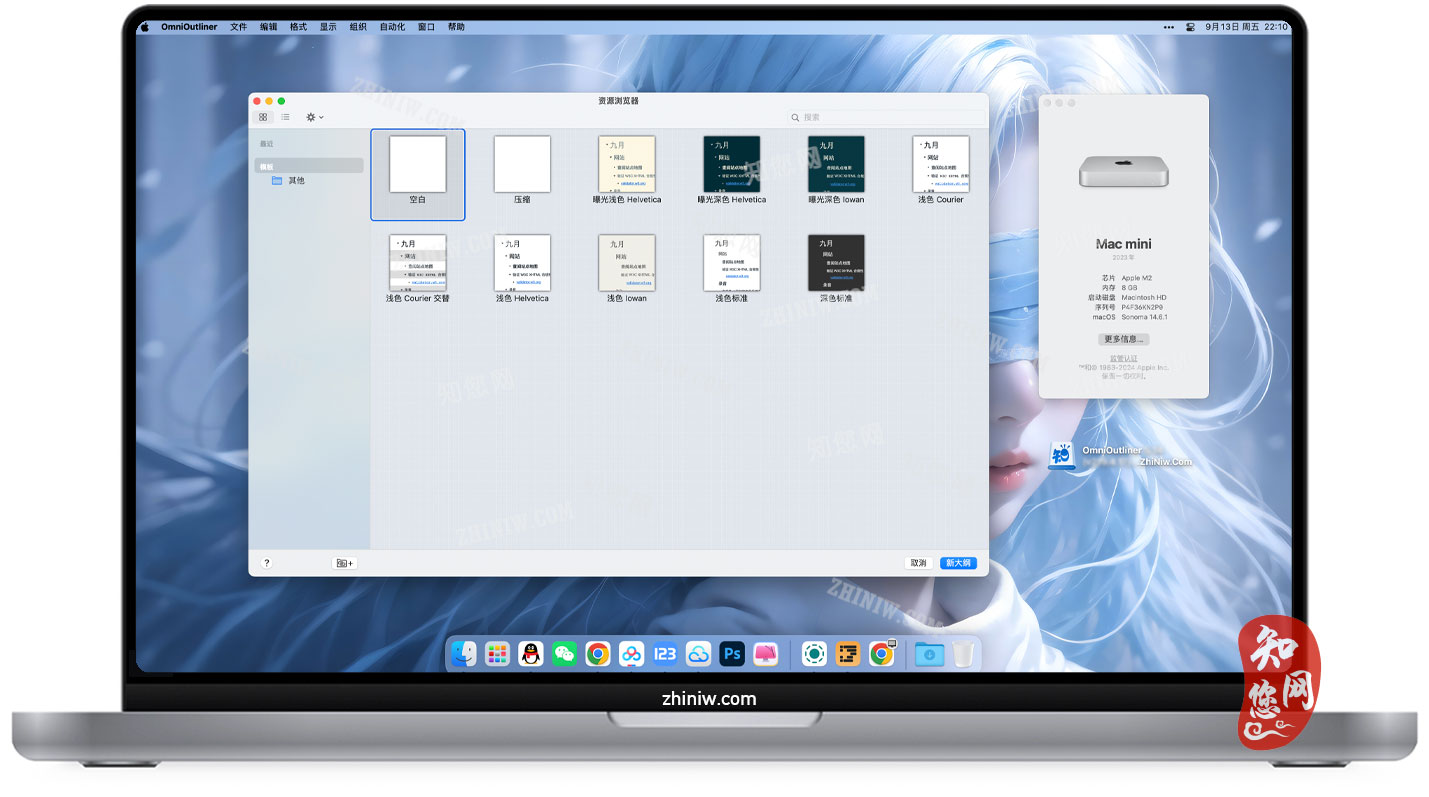This screenshot has width=1429, height=797.
Task: Open the 自动化 menu
Action: pos(392,27)
